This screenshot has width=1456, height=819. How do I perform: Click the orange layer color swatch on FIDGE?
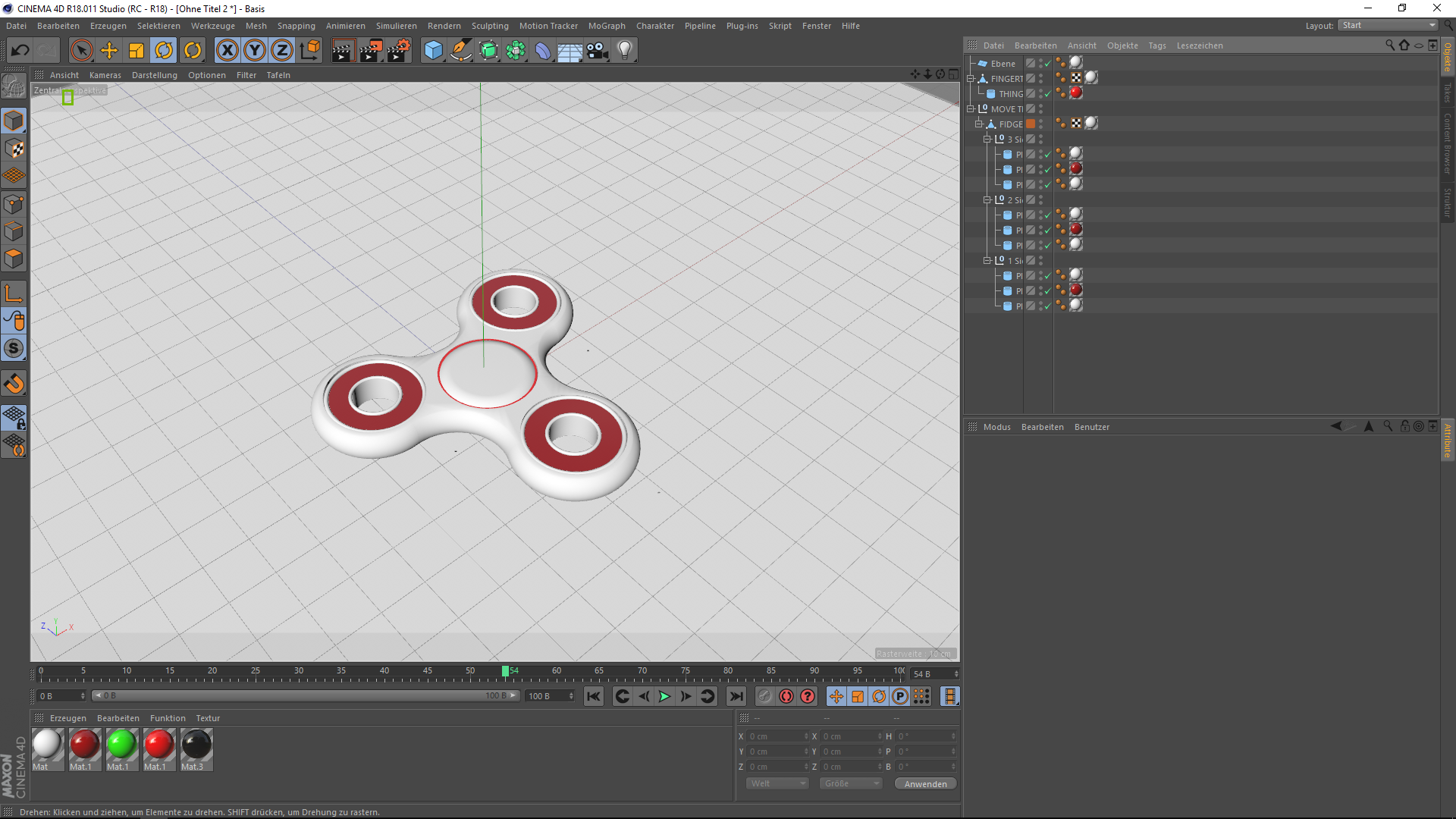pyautogui.click(x=1031, y=124)
